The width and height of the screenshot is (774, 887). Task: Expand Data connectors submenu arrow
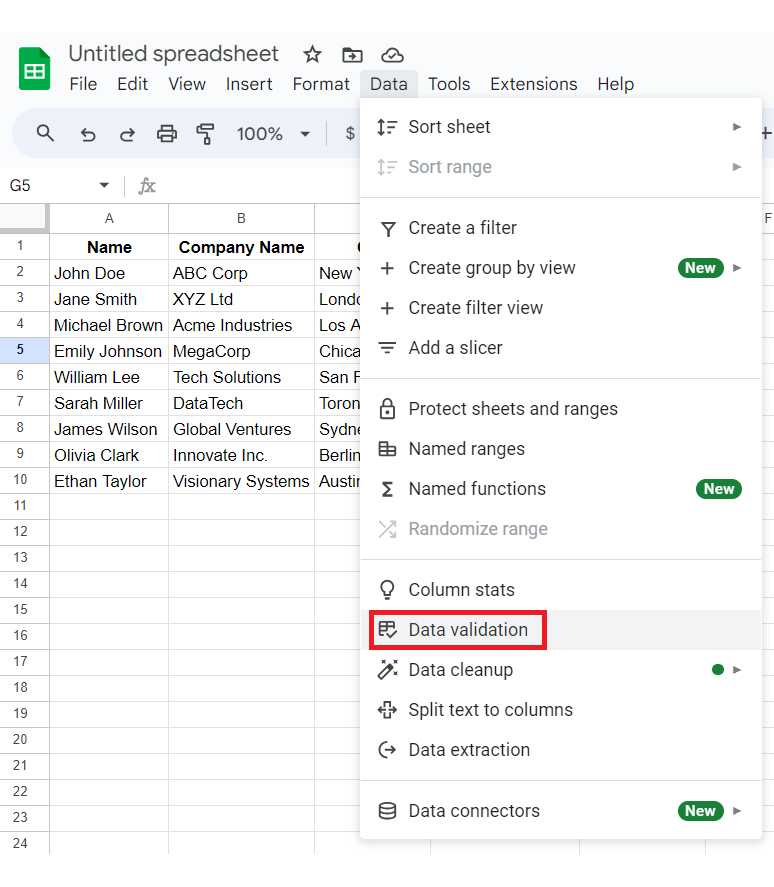(737, 811)
